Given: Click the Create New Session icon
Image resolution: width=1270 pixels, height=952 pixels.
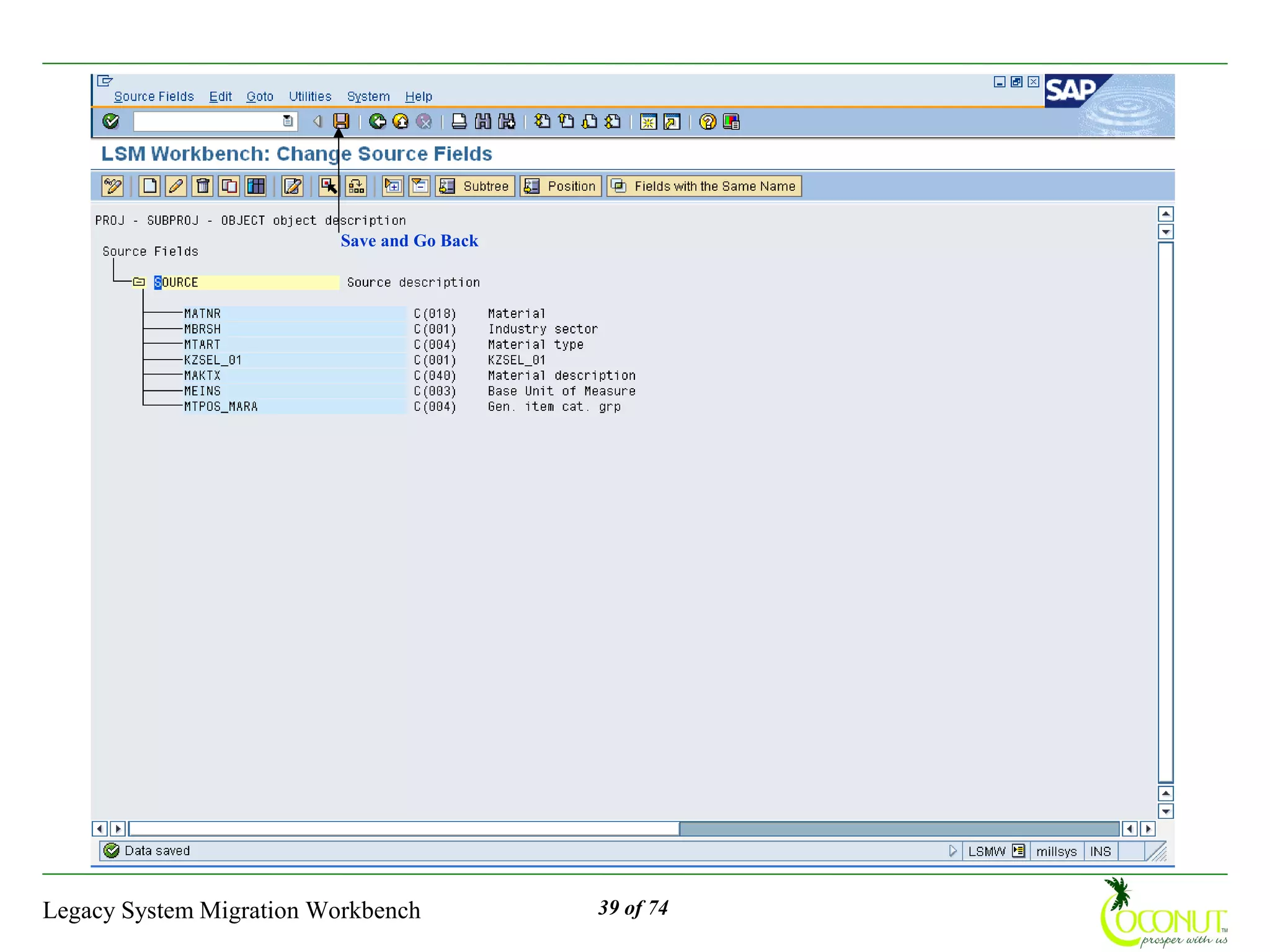Looking at the screenshot, I should pos(649,121).
